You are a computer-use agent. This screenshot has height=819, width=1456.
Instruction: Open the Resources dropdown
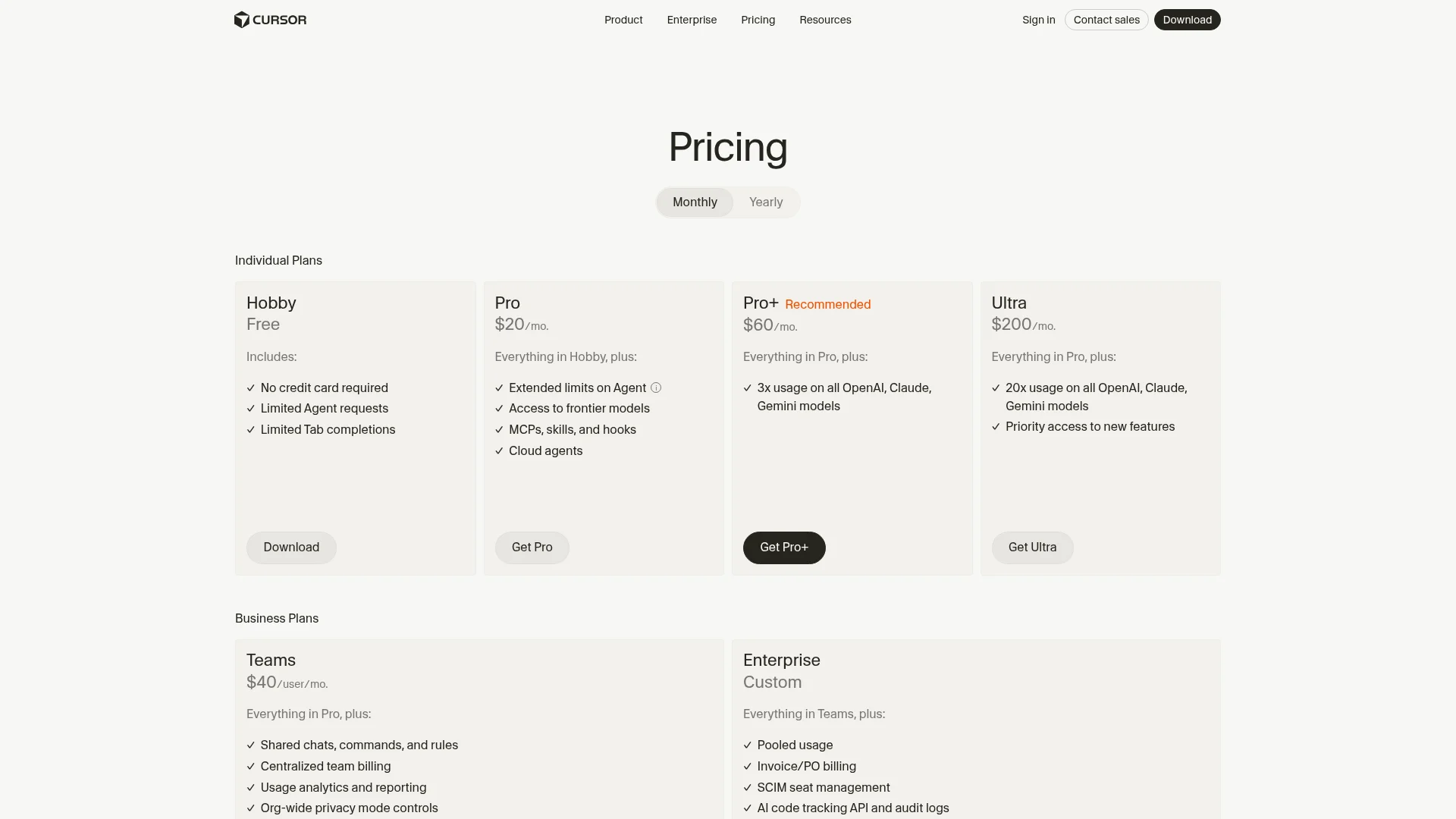[x=825, y=20]
